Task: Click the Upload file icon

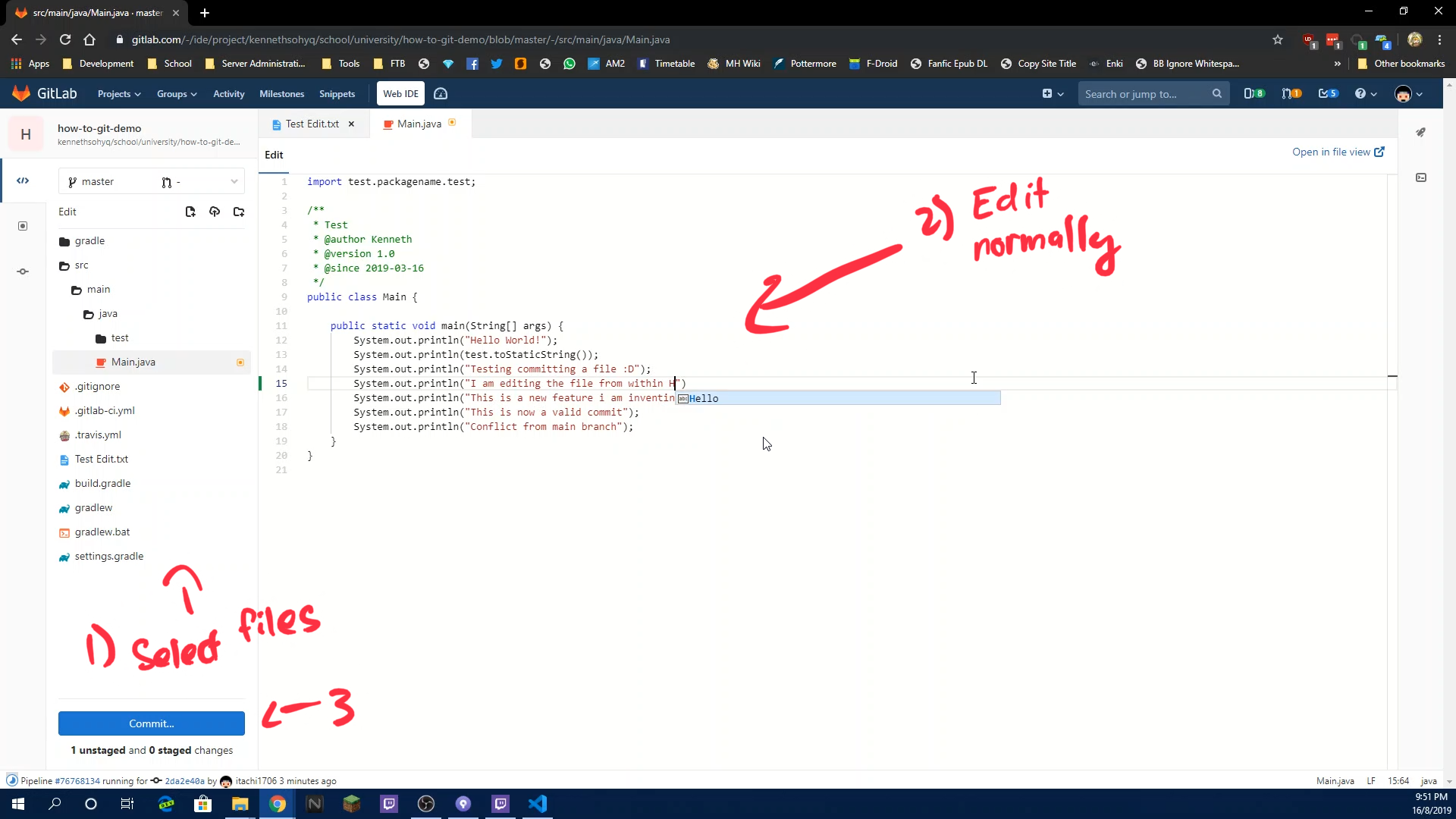Action: point(215,212)
